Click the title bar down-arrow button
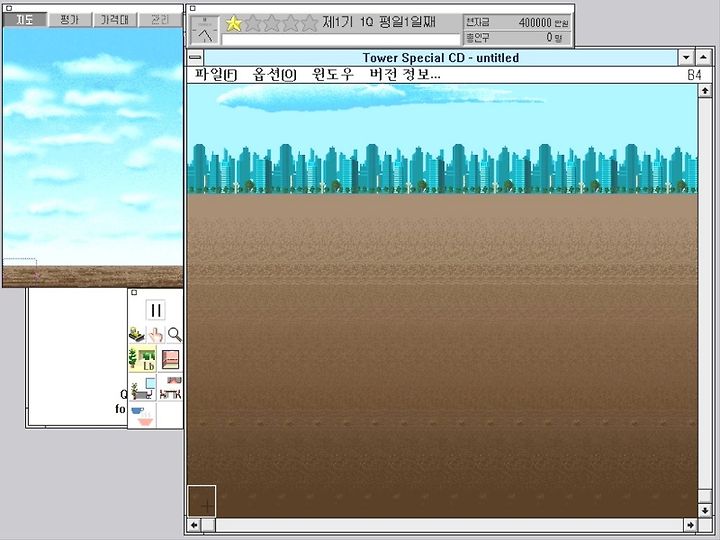720x540 pixels. (686, 58)
